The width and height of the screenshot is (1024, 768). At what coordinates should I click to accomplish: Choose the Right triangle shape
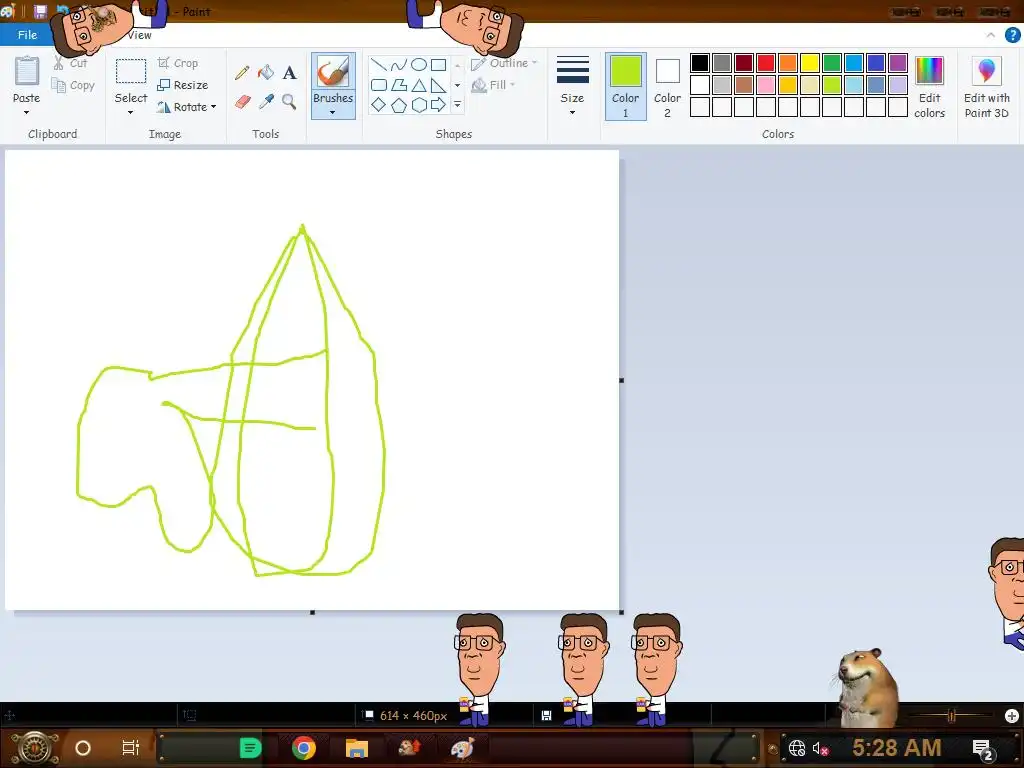pos(439,85)
